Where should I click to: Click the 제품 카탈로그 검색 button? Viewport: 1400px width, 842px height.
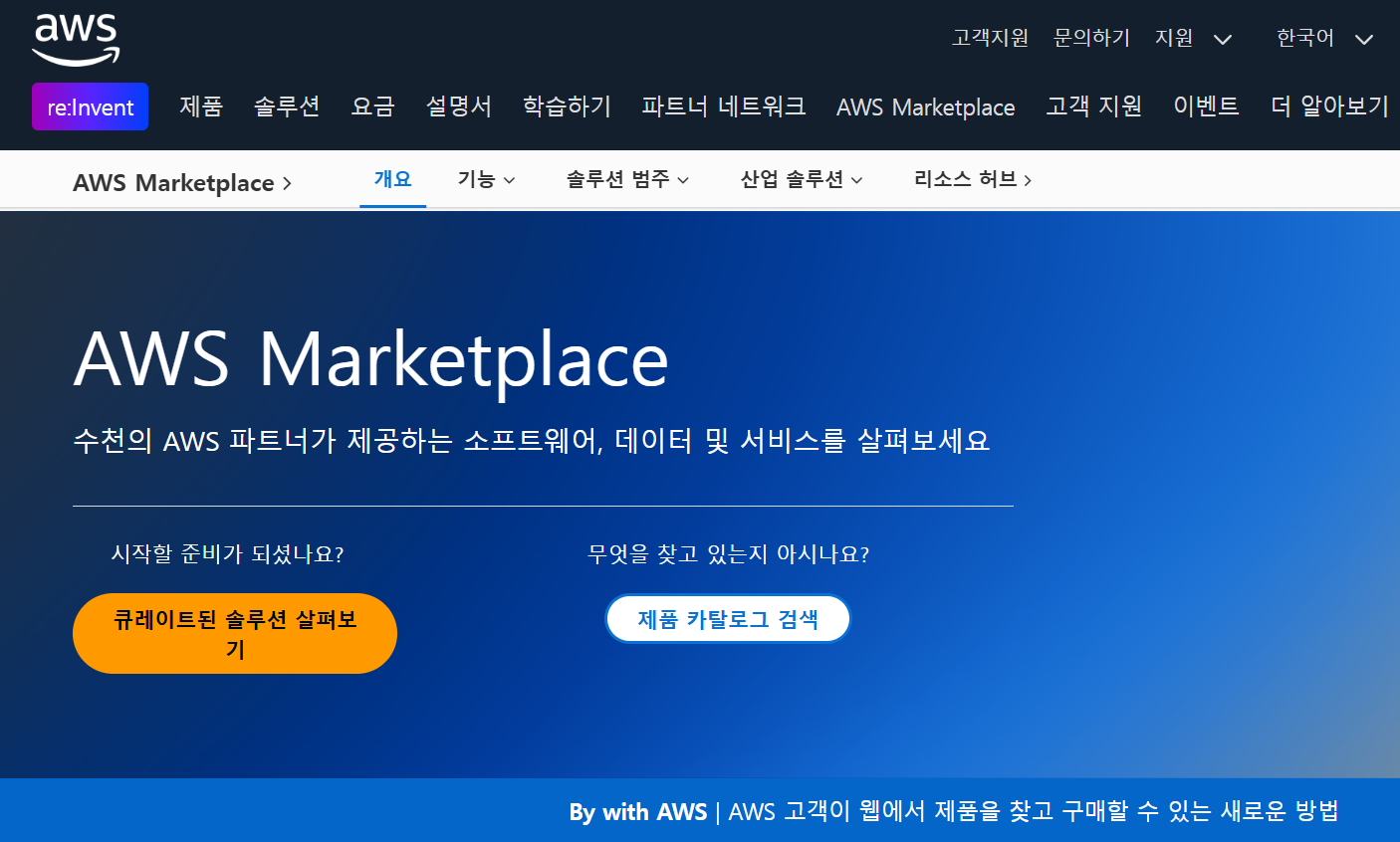pyautogui.click(x=728, y=618)
